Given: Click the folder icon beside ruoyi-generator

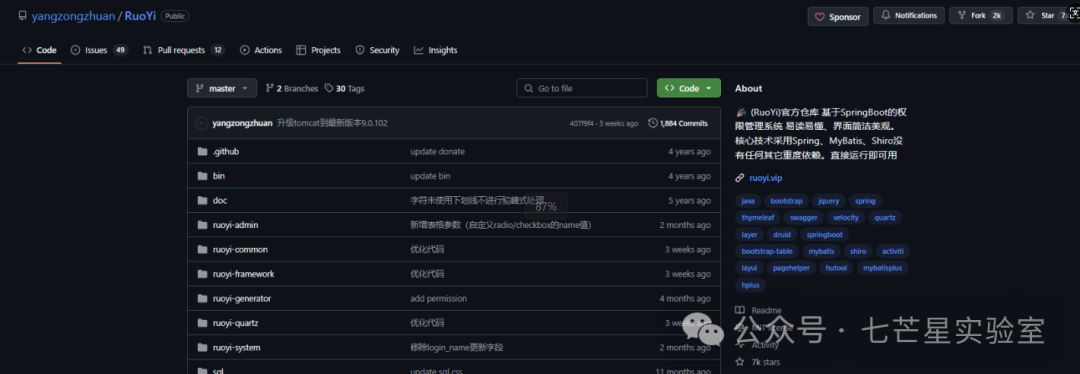Looking at the screenshot, I should tap(202, 298).
